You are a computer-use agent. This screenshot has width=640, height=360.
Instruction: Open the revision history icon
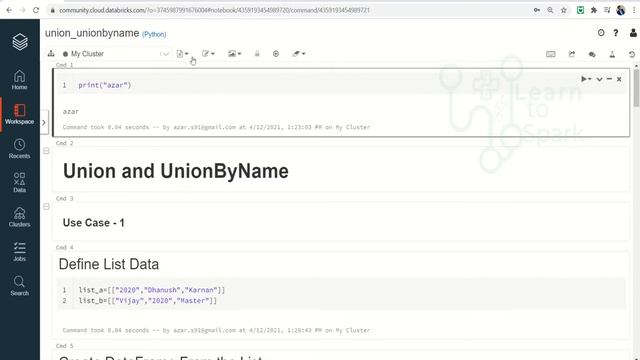(x=632, y=54)
